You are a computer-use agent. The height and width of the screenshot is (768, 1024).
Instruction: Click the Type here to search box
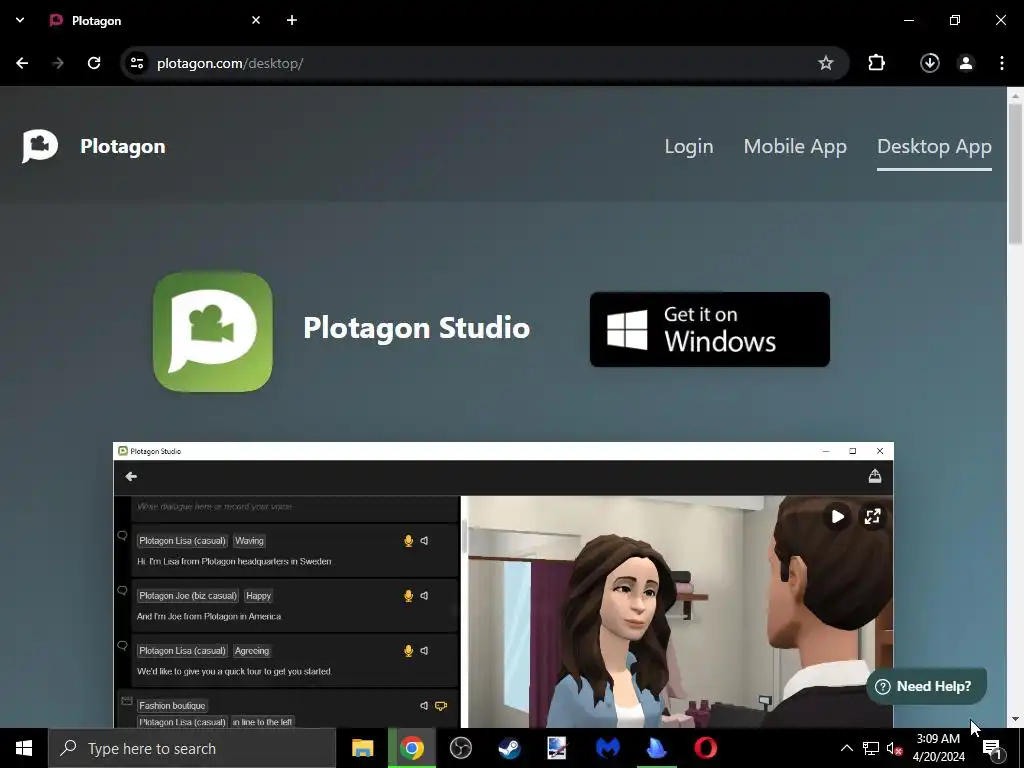(192, 748)
